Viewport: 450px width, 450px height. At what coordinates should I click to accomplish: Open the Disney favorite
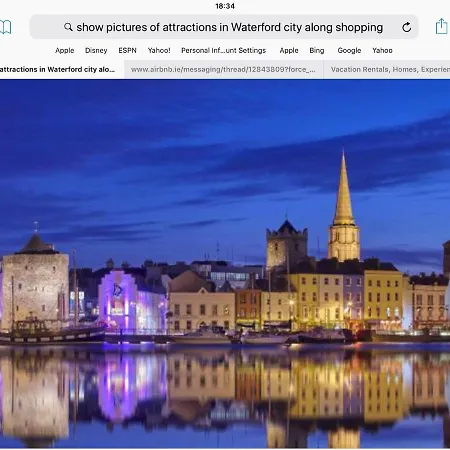[96, 50]
